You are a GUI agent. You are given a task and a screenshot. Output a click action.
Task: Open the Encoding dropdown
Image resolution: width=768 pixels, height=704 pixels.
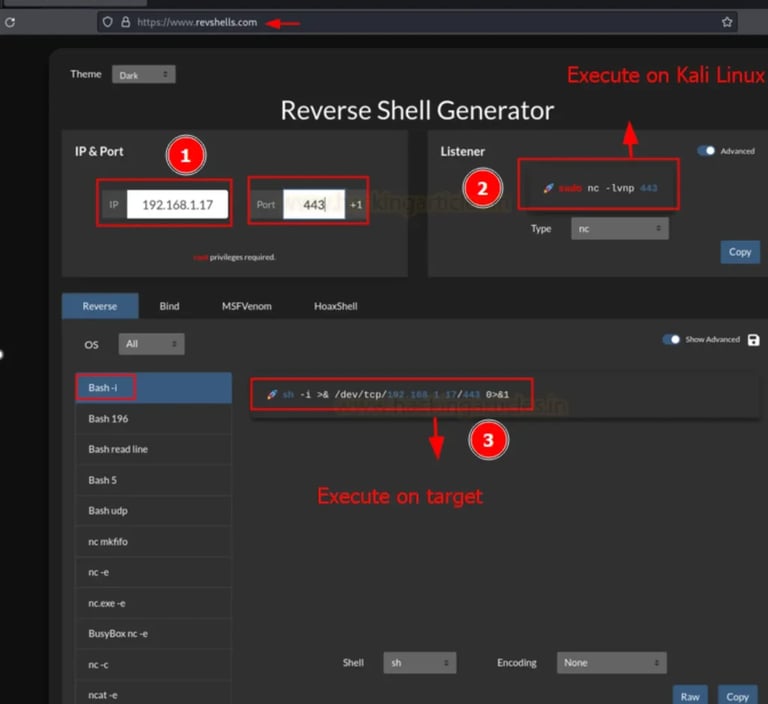point(611,663)
